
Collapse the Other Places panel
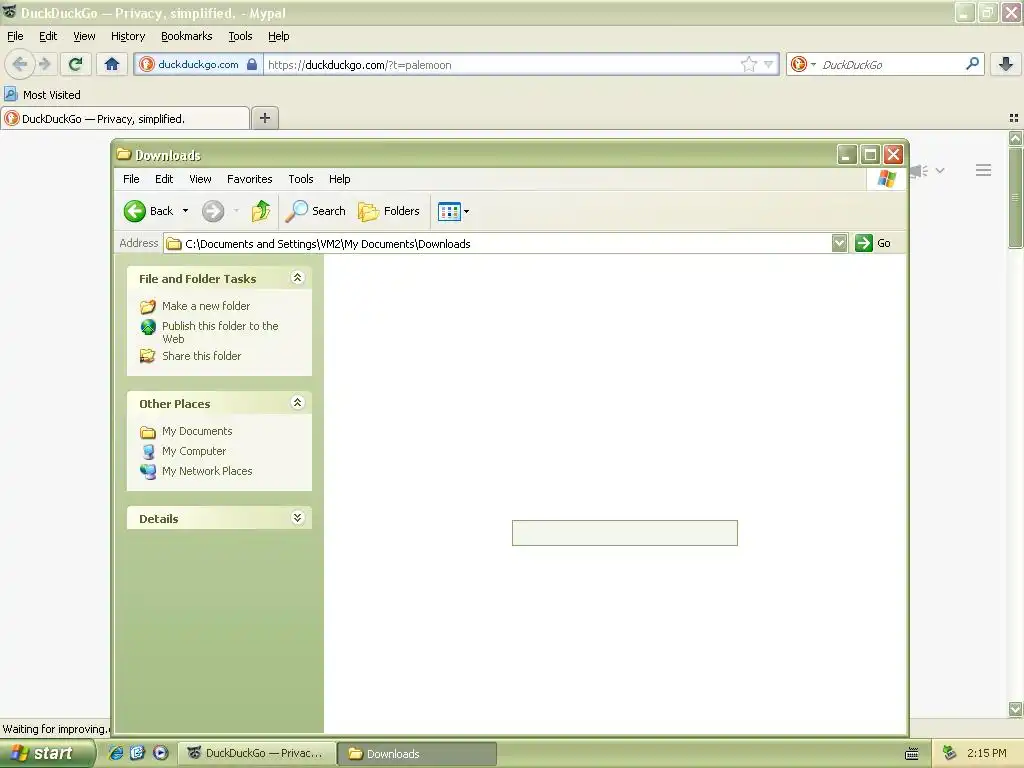[x=297, y=402]
